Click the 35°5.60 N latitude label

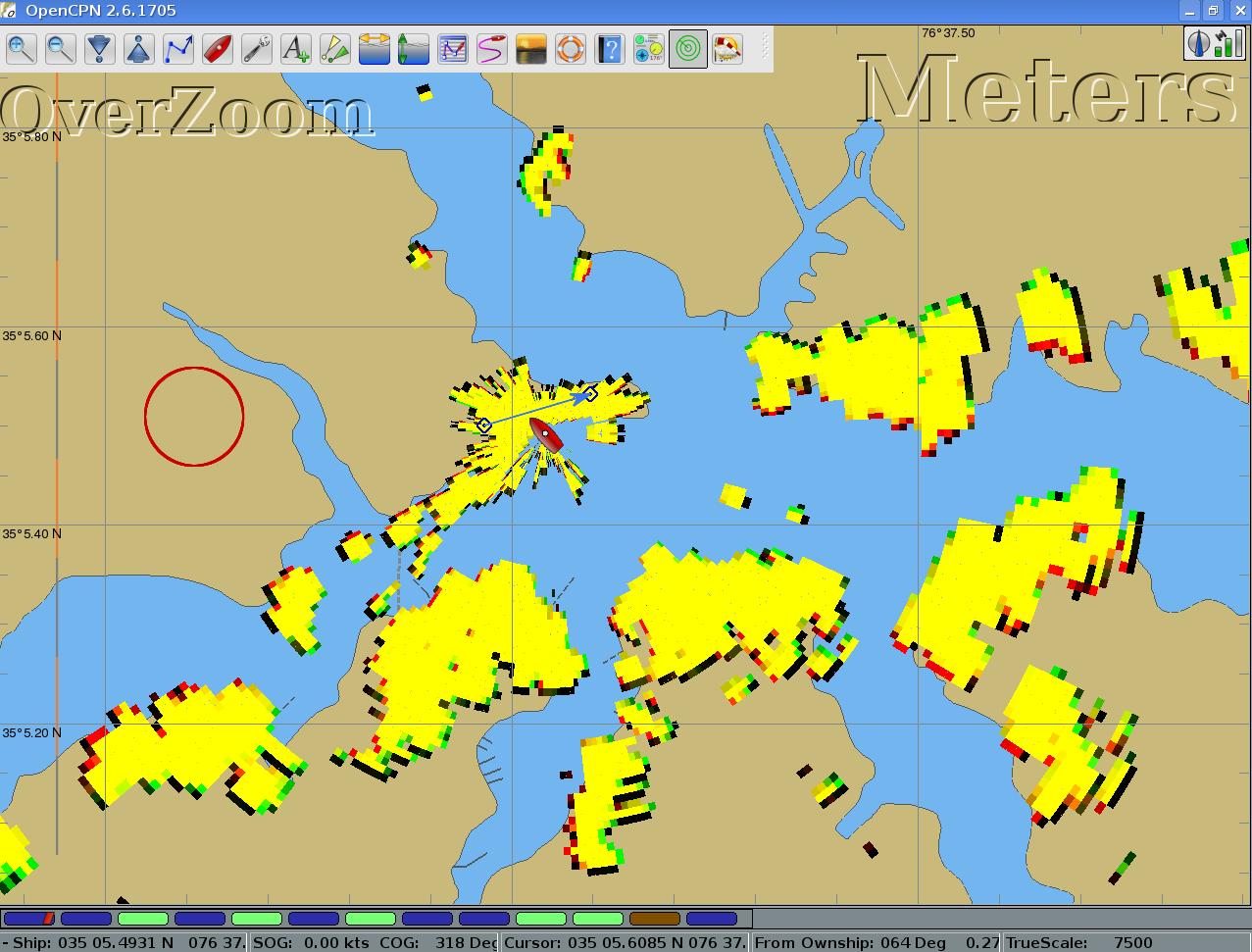[31, 335]
